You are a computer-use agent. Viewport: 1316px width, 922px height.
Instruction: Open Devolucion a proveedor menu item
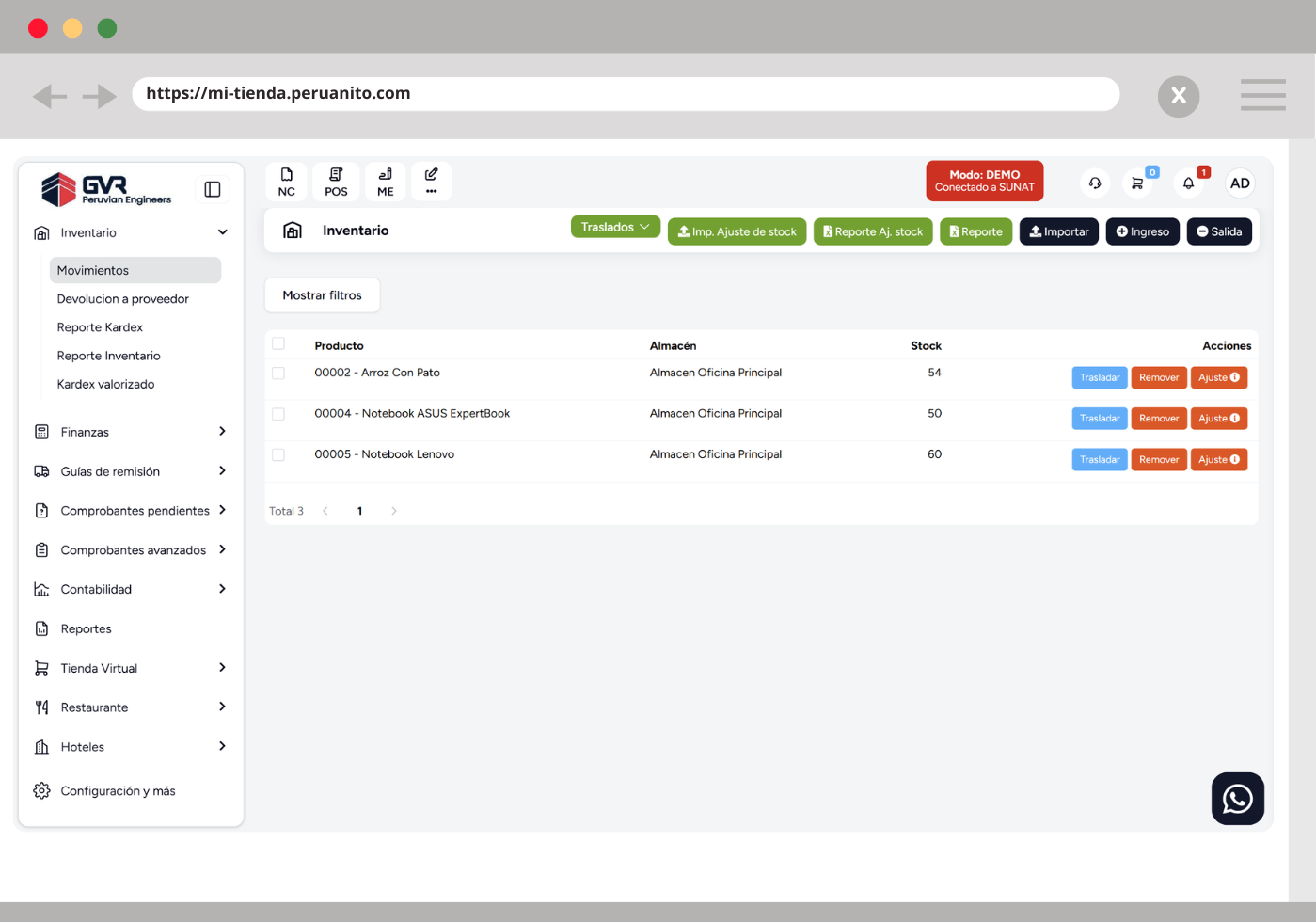tap(123, 299)
